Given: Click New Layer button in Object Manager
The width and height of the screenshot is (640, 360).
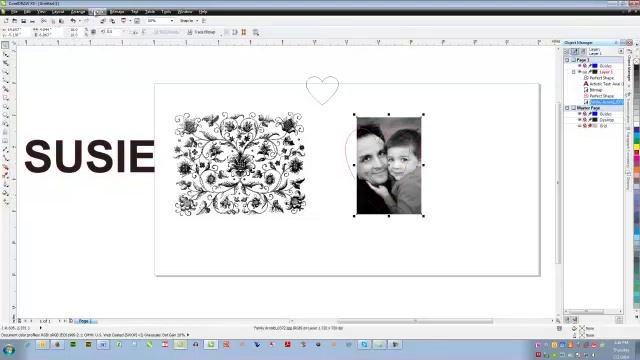Looking at the screenshot, I should pos(567,320).
